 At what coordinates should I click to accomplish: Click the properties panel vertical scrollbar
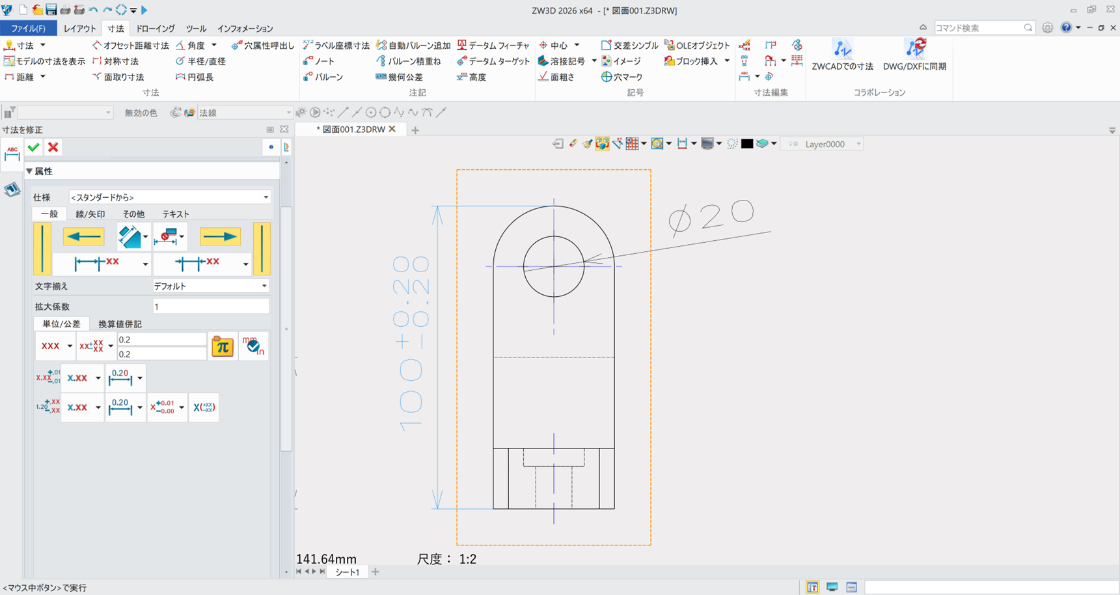(286, 329)
